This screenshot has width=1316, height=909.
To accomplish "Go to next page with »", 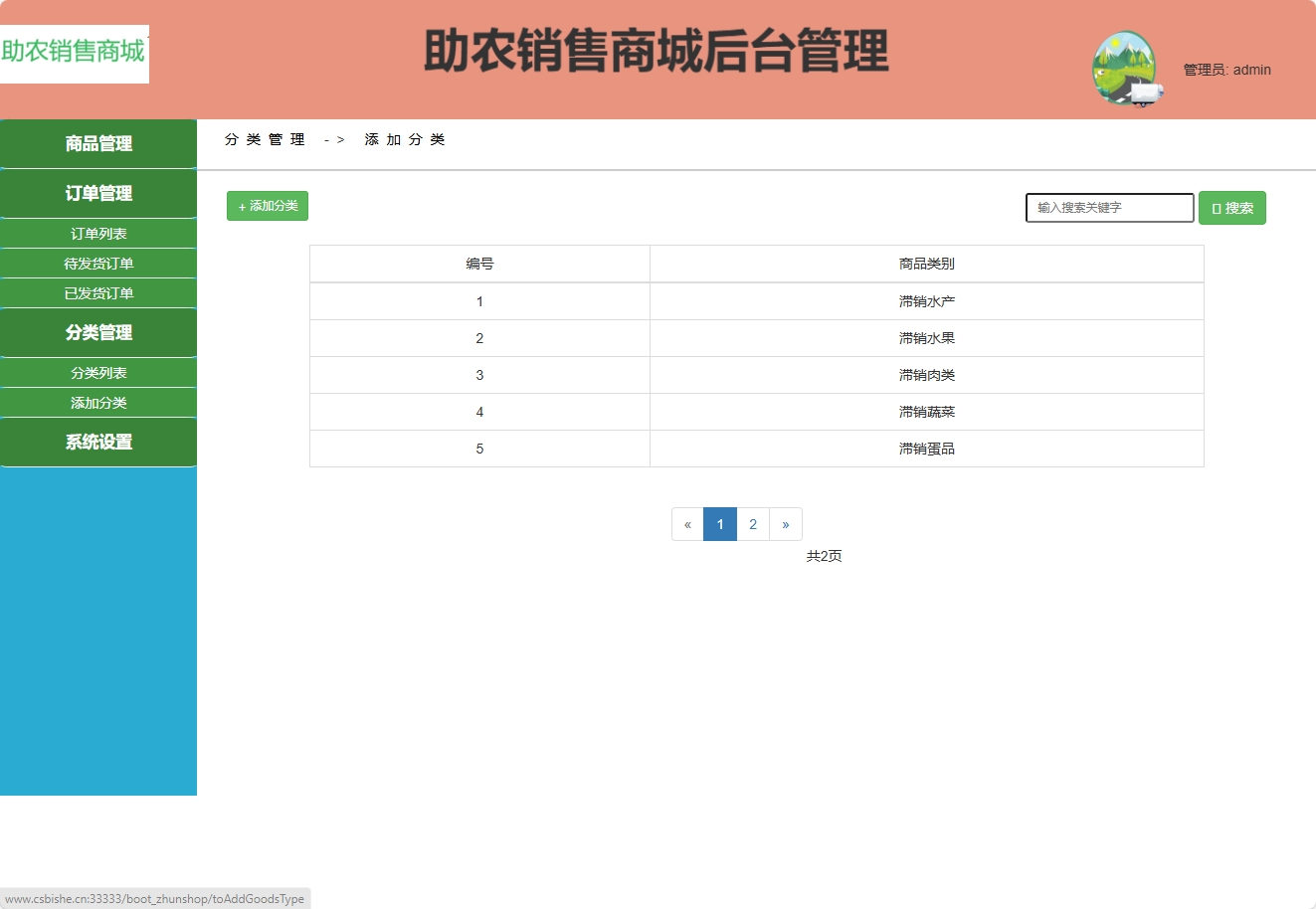I will [786, 524].
